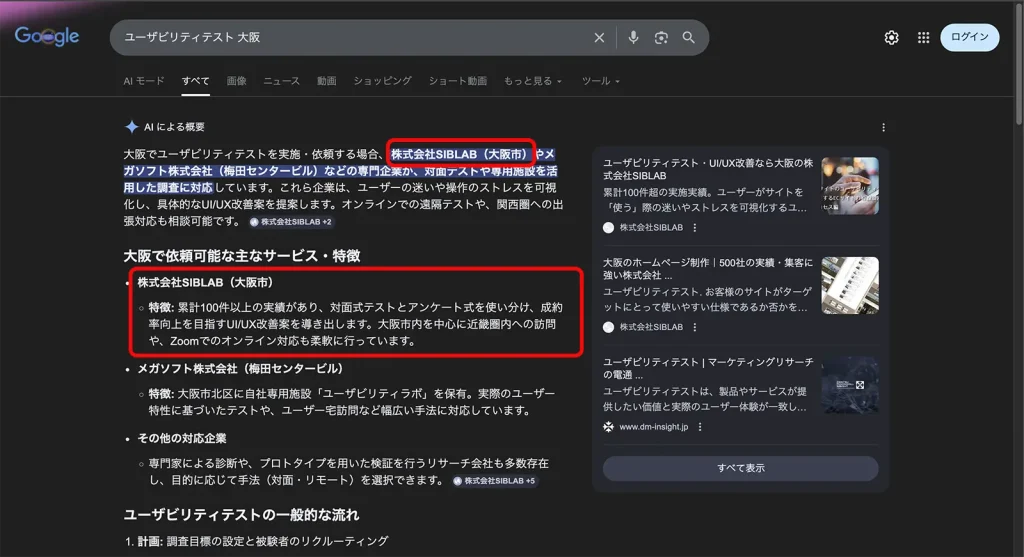
Task: Click the building thumbnail of ホームページ制作 card
Action: [x=850, y=285]
